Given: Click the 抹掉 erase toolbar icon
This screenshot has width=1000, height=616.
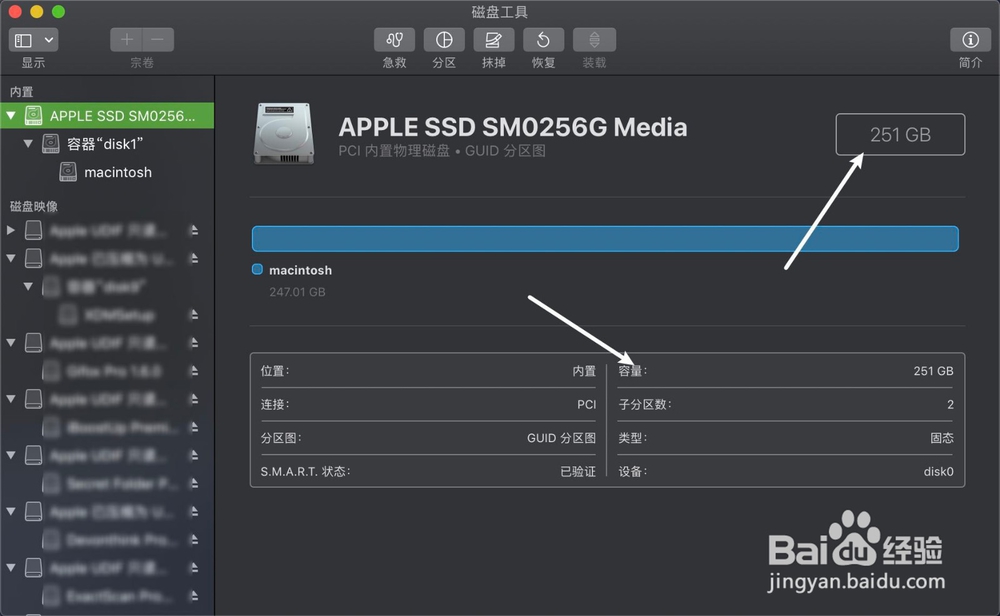Looking at the screenshot, I should click(x=494, y=40).
